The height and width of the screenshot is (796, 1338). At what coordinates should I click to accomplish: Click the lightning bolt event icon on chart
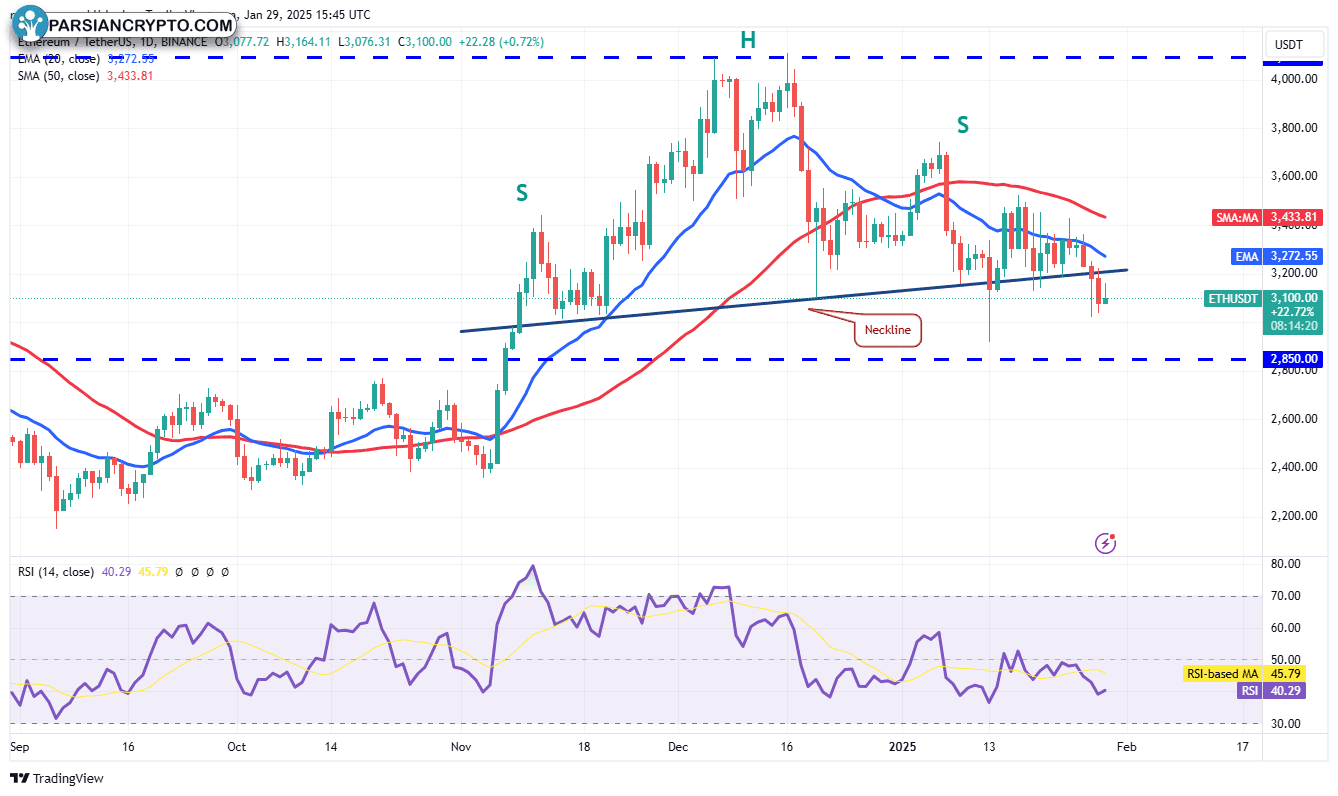tap(1106, 543)
